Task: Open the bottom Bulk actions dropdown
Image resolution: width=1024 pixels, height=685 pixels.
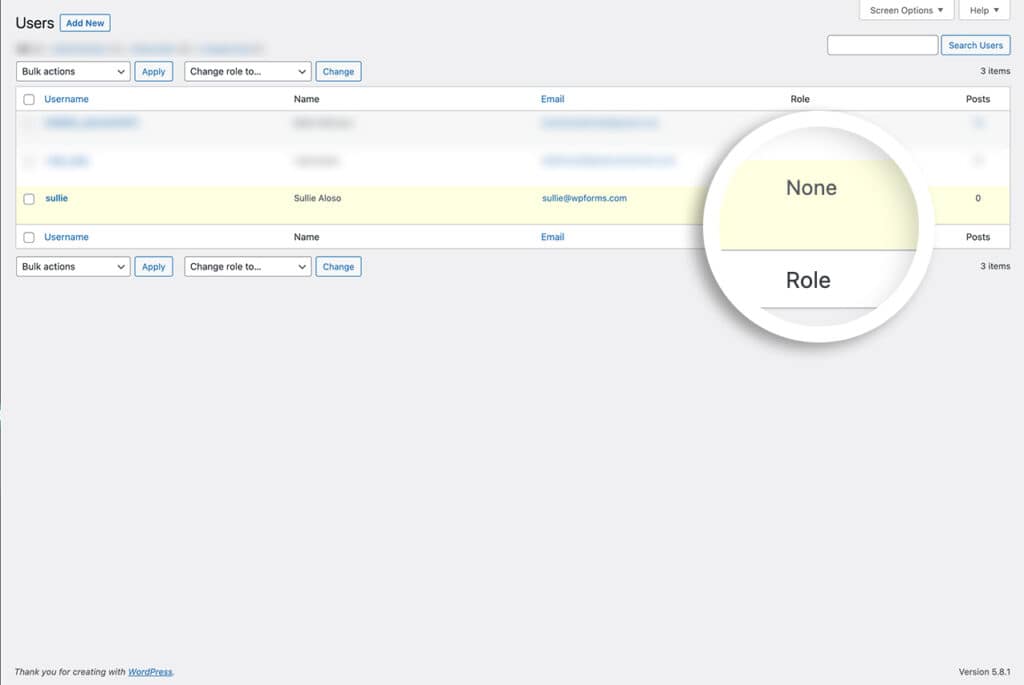Action: (72, 266)
